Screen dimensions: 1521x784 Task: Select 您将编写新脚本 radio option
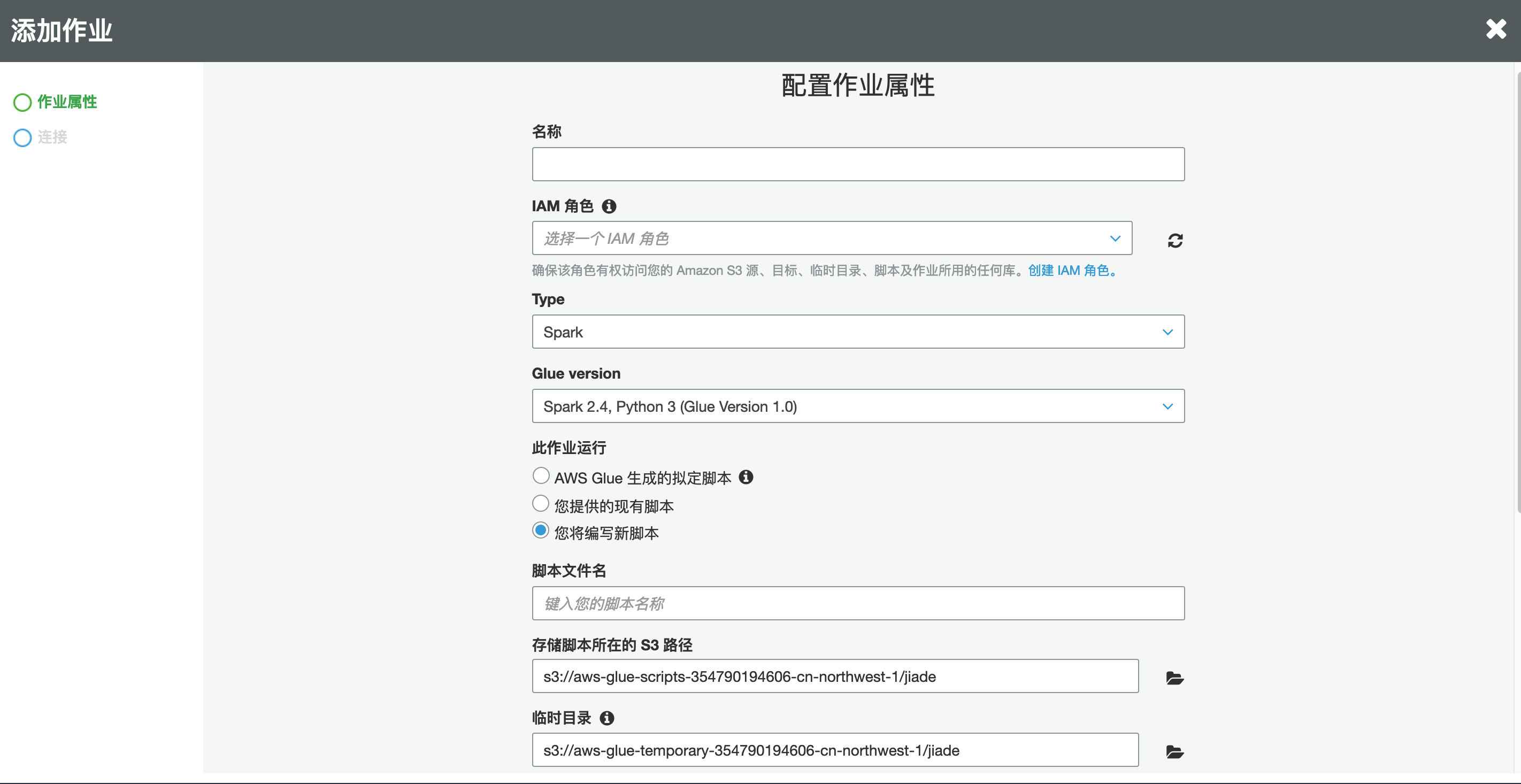click(540, 530)
